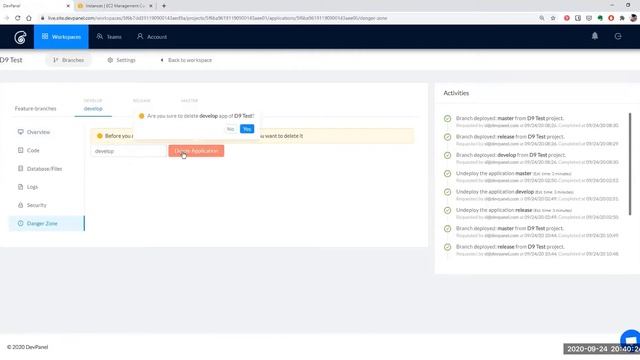Close the DevPanel browser tab

(x=68, y=6)
